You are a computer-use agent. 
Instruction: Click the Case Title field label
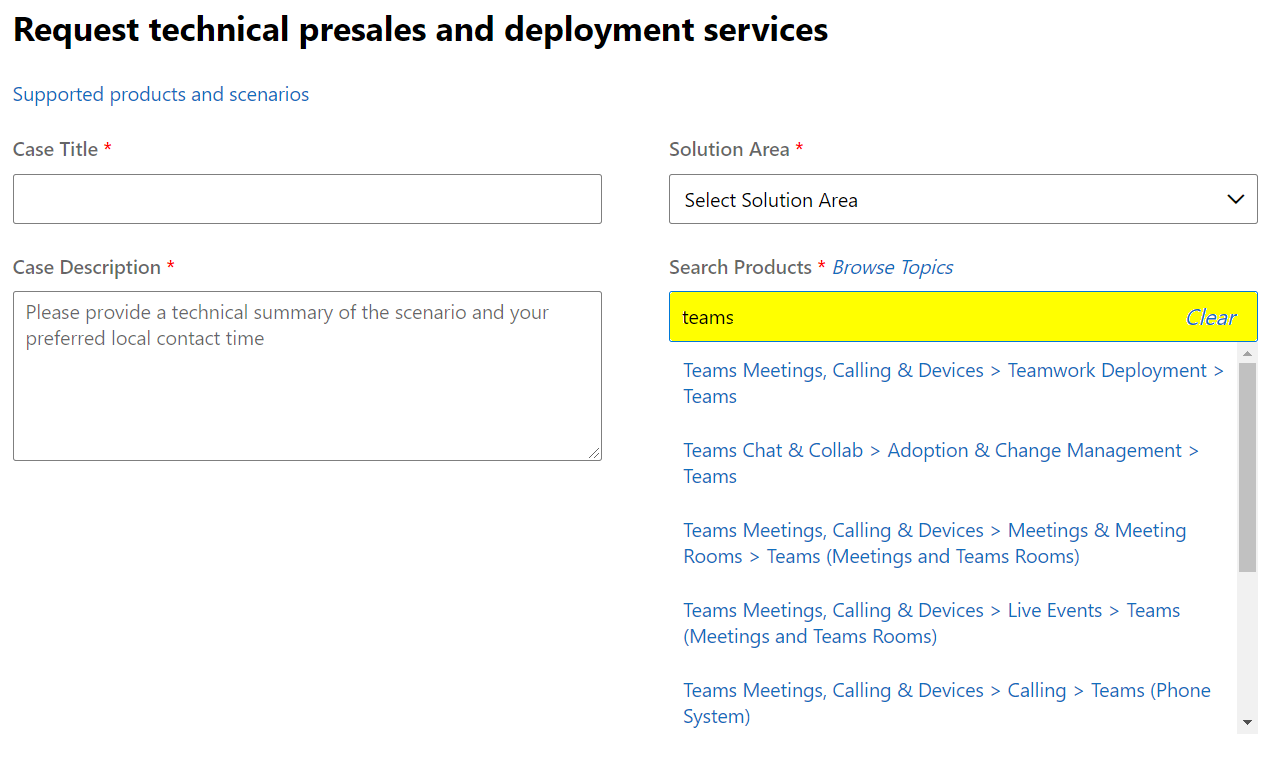point(55,149)
